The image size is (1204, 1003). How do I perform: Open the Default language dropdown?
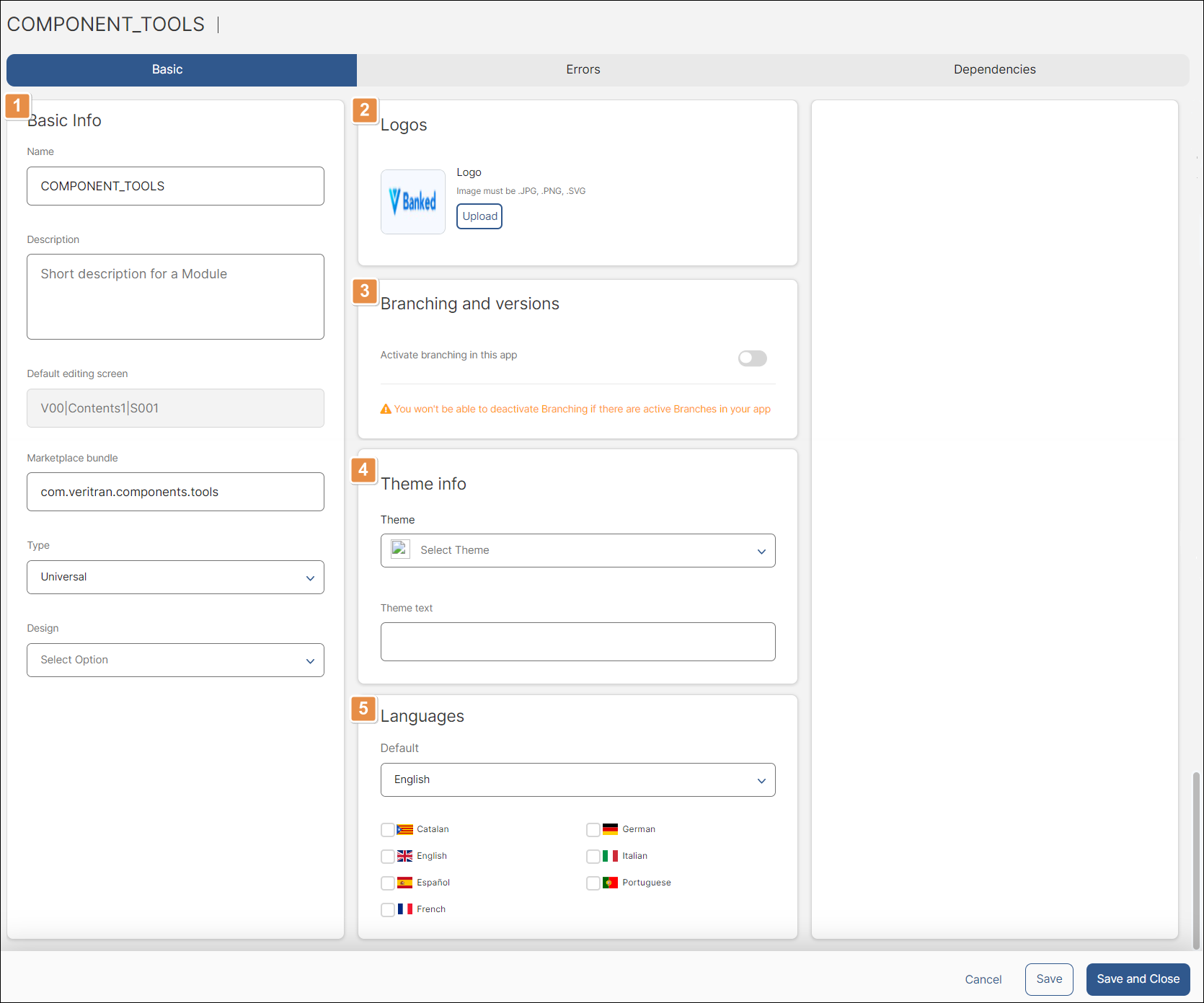(577, 780)
